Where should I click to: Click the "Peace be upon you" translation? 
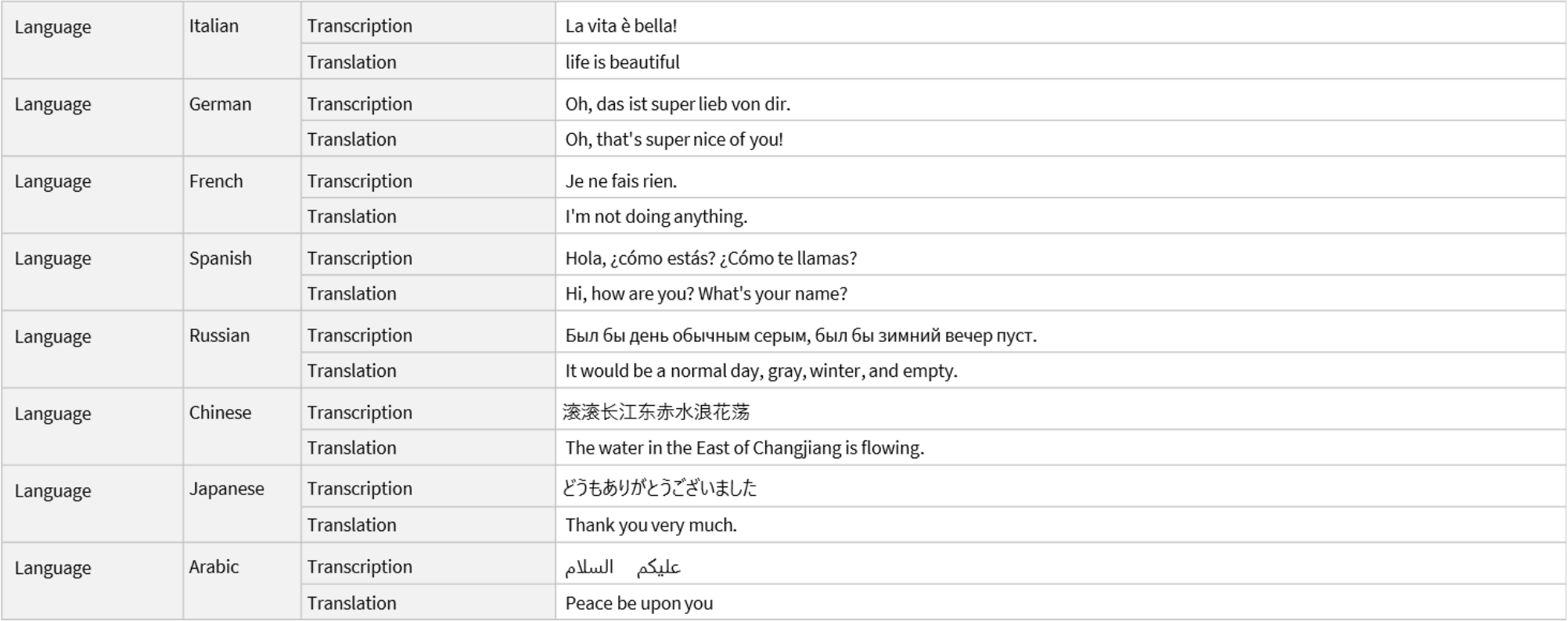click(x=638, y=603)
